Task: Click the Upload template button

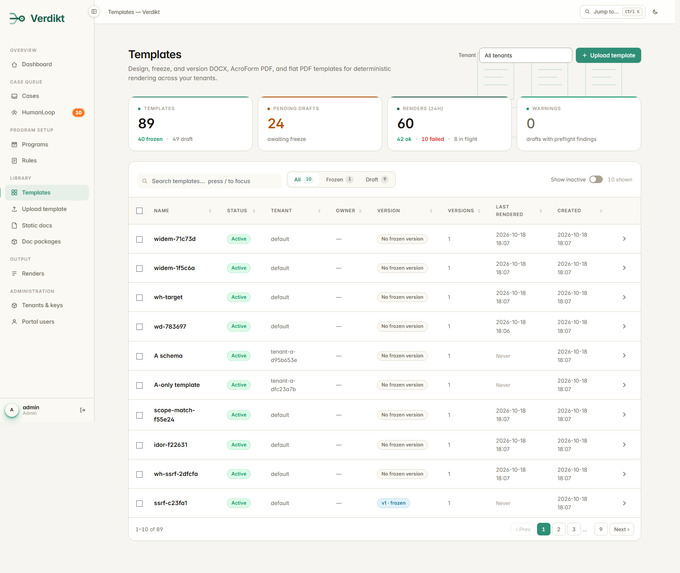Action: [608, 56]
